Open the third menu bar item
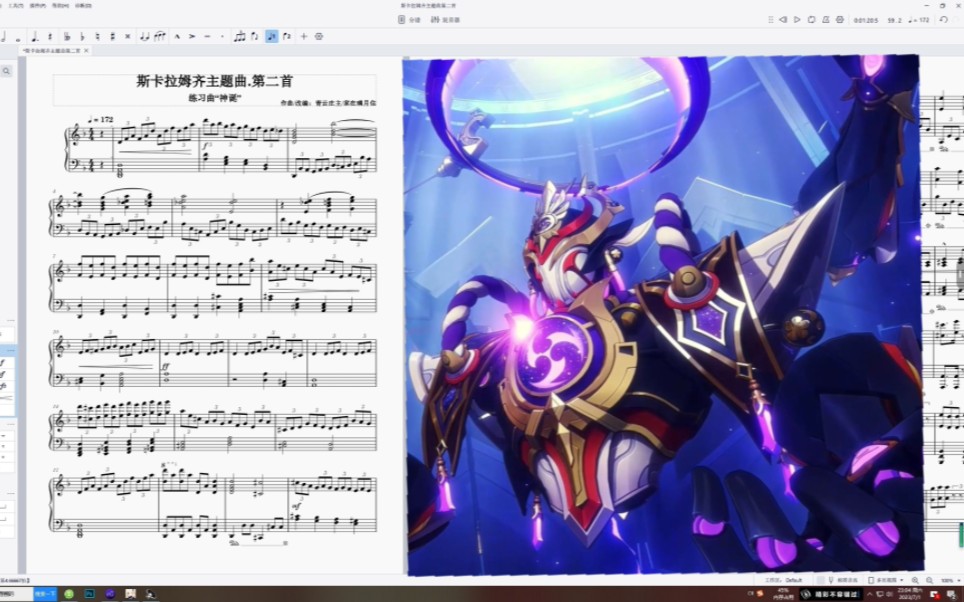This screenshot has height=602, width=964. pos(61,6)
